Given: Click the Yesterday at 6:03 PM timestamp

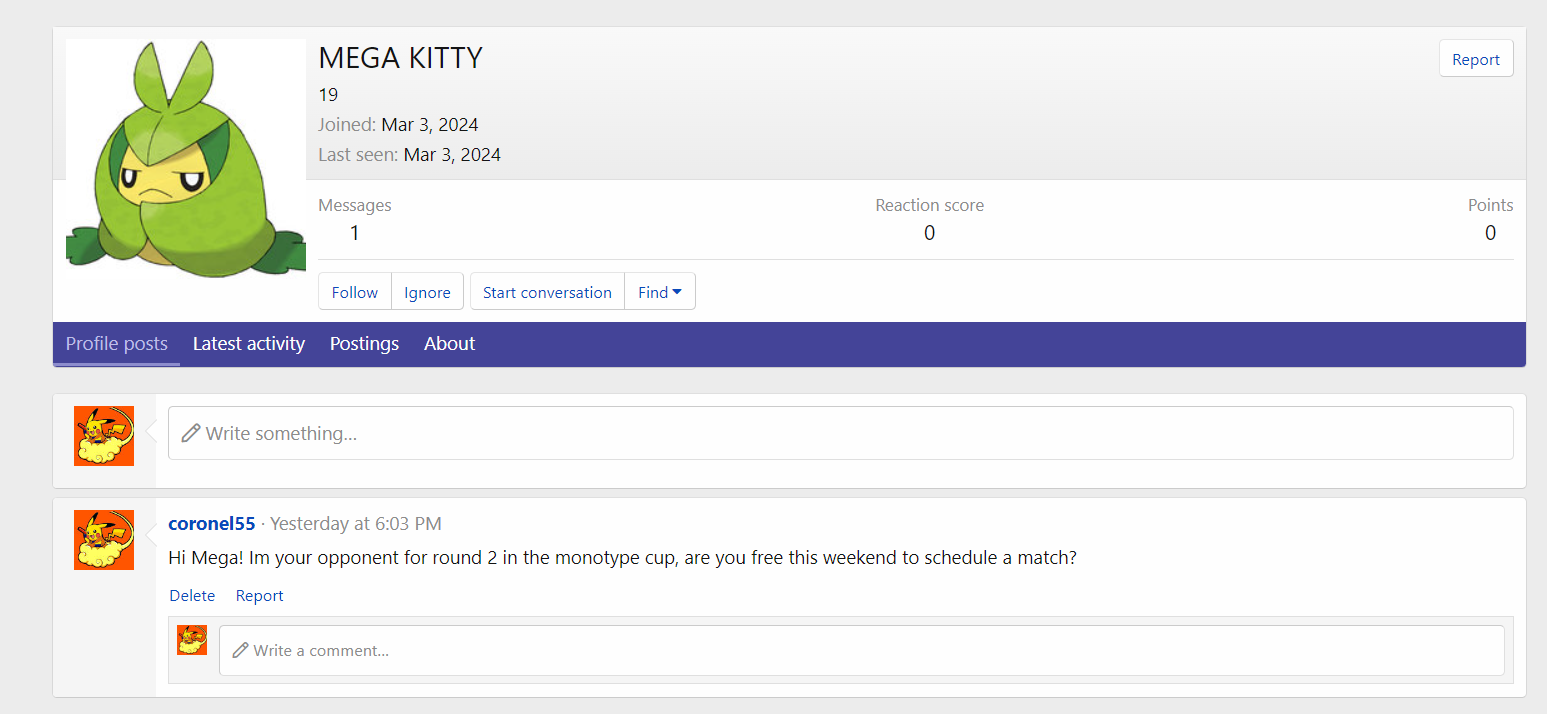Looking at the screenshot, I should coord(355,524).
